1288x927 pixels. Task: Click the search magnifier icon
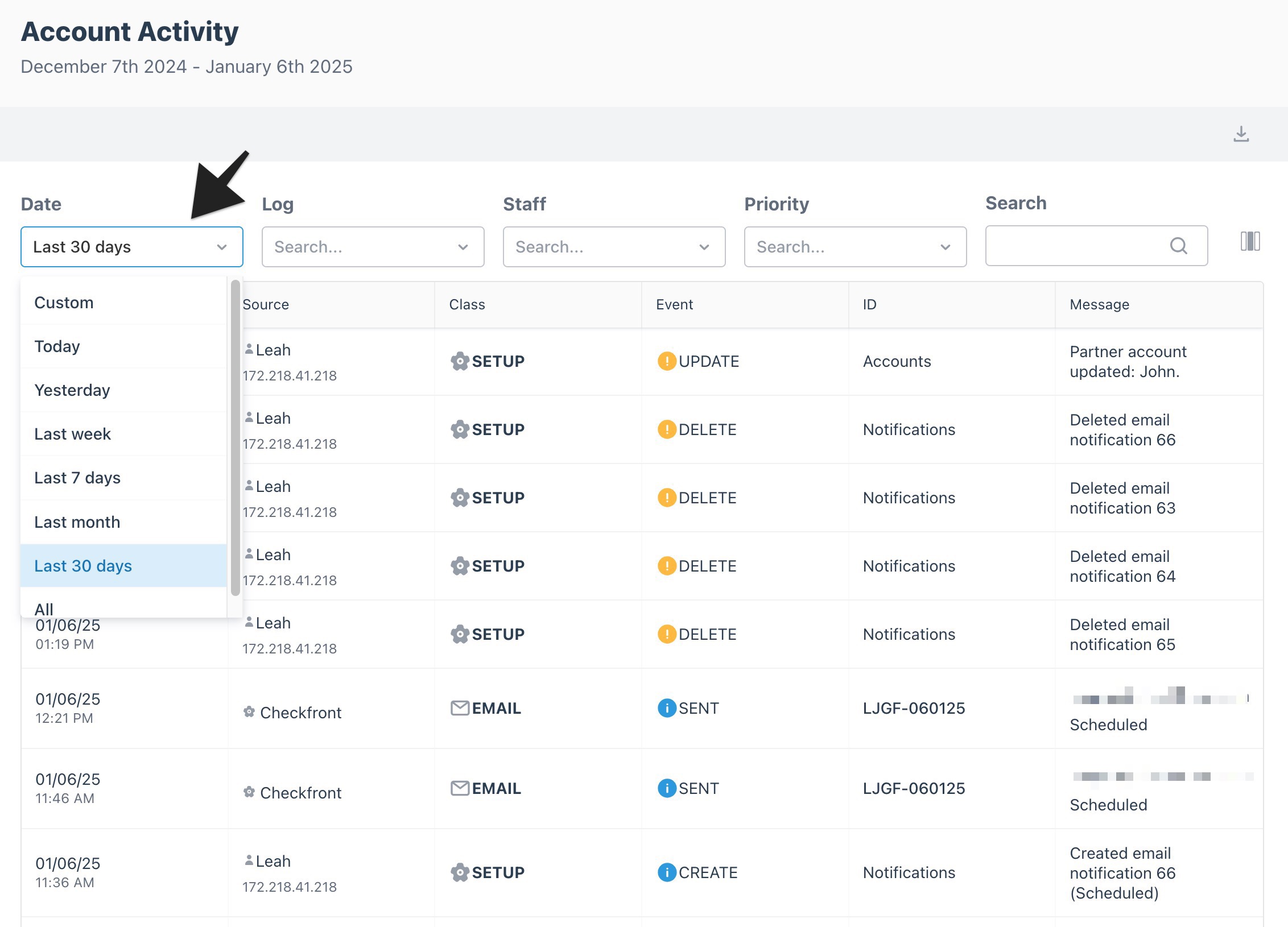[1178, 246]
